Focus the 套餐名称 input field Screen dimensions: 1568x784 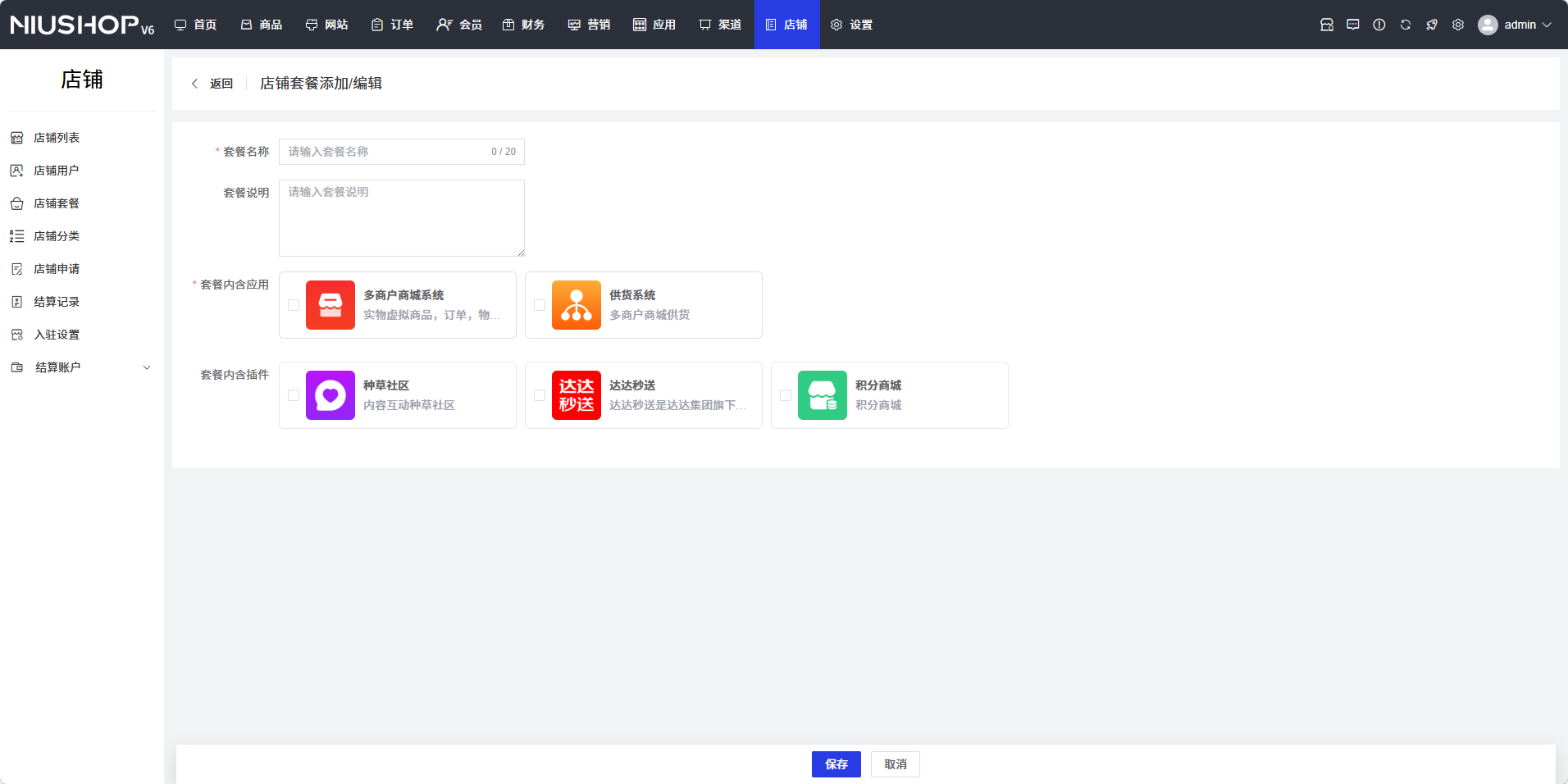(385, 152)
